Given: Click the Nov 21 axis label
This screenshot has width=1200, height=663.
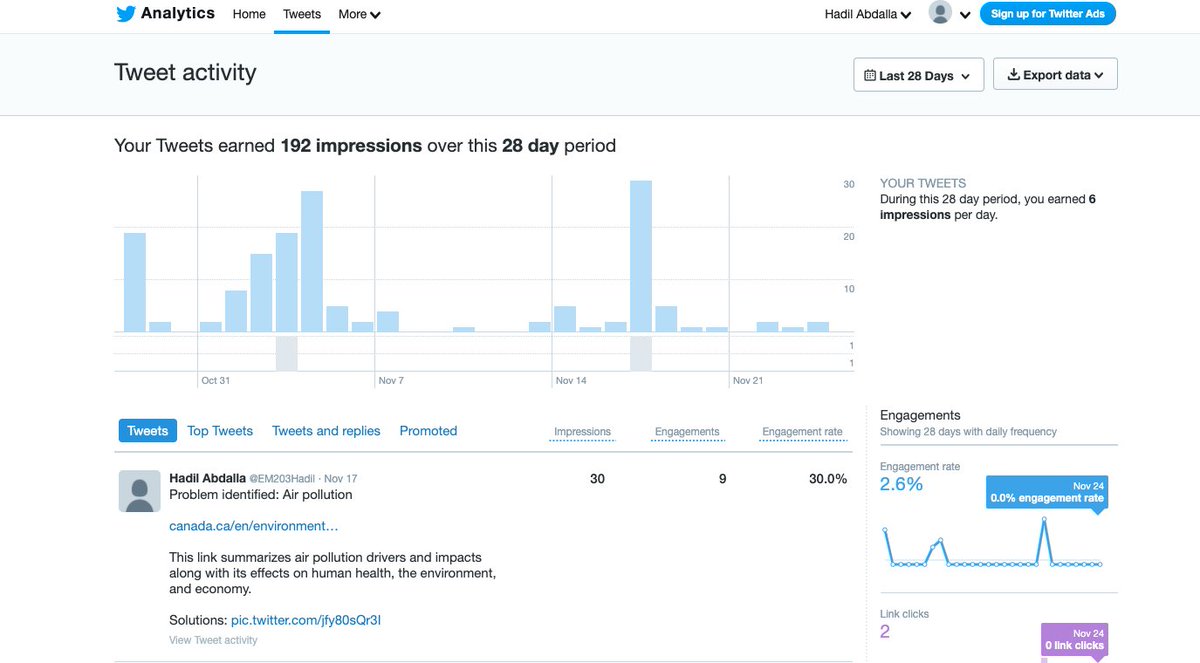Looking at the screenshot, I should 748,381.
